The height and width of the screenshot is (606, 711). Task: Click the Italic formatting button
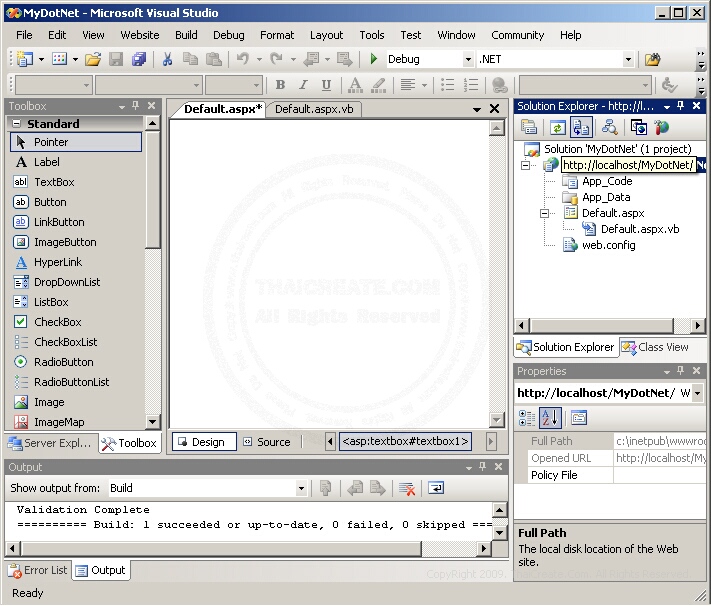303,85
